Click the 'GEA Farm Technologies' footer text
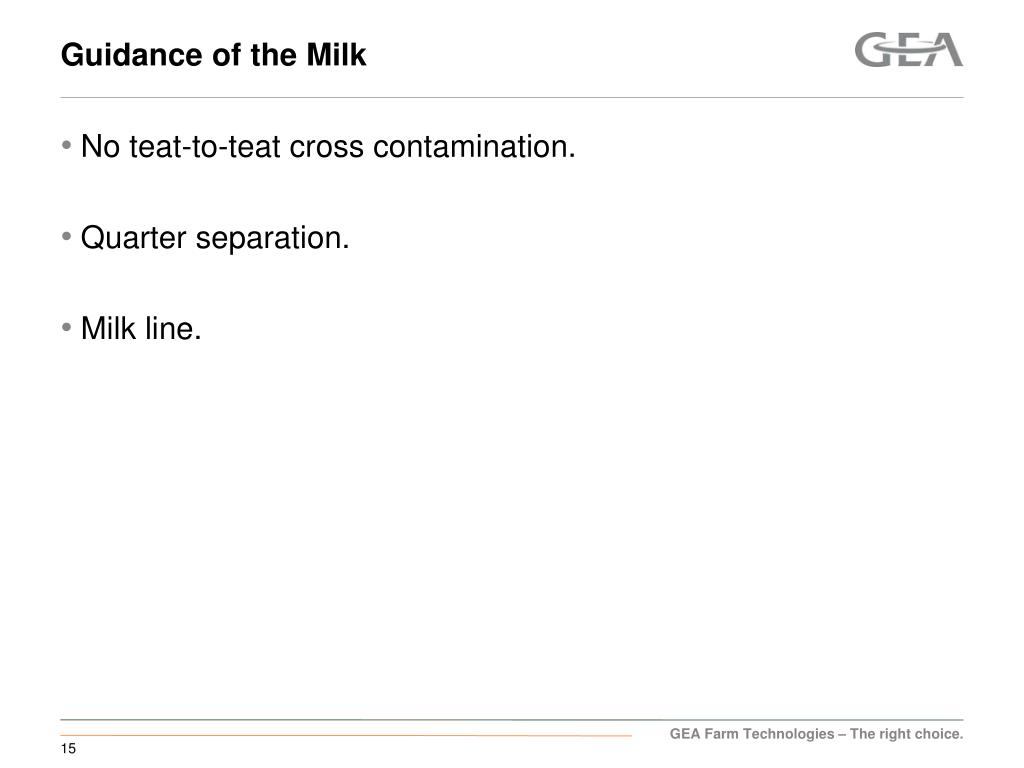Viewport: 1024px width, 768px height. point(752,734)
